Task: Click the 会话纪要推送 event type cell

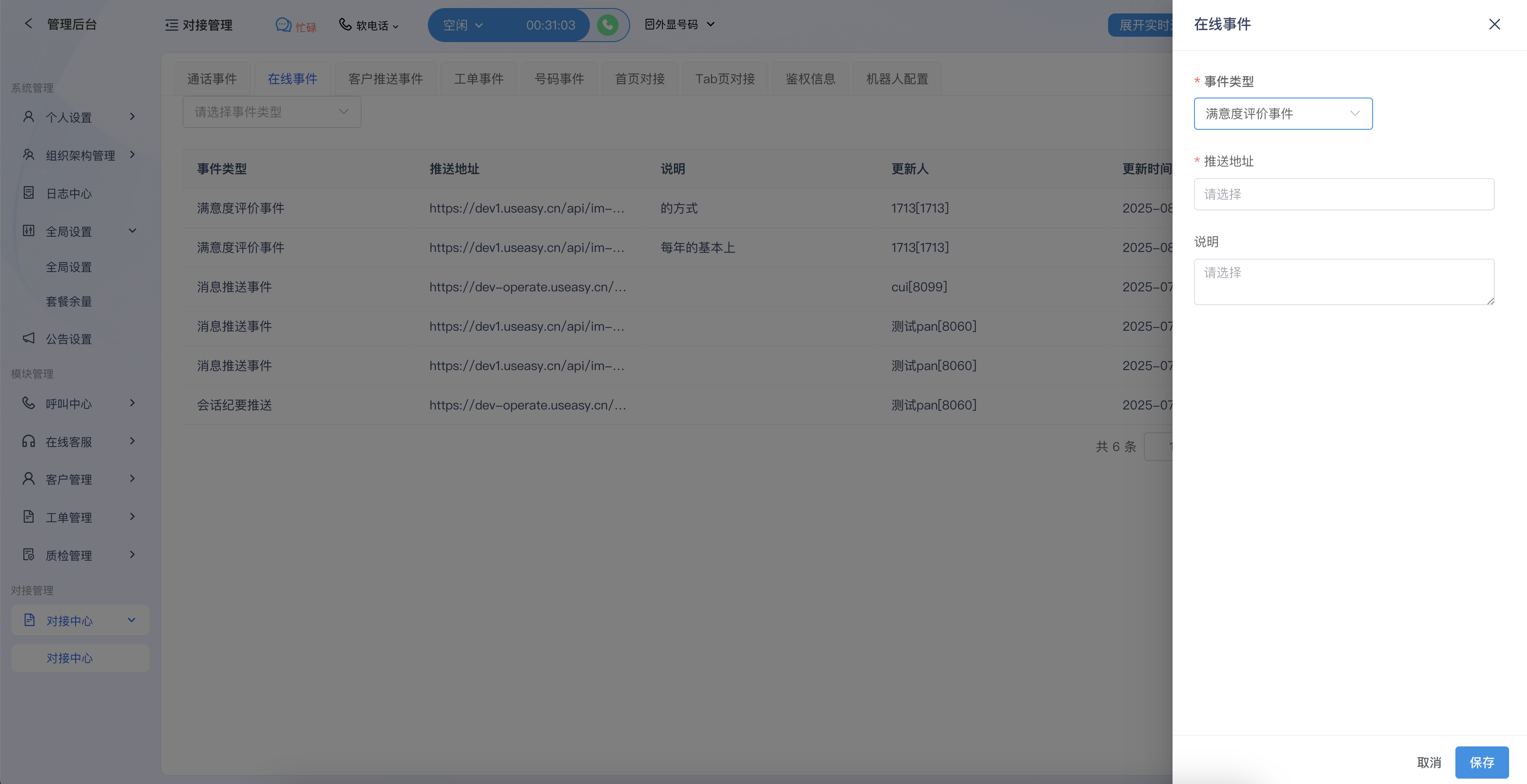Action: (234, 405)
